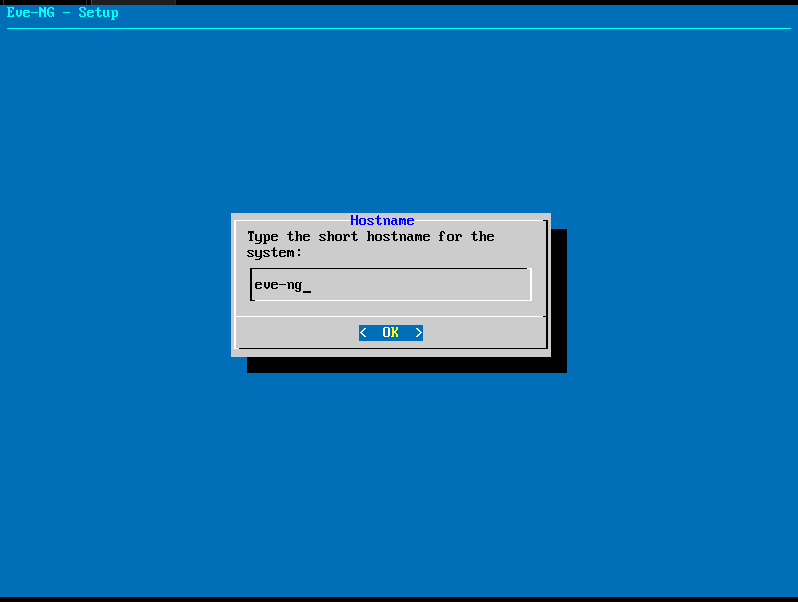The image size is (798, 602).
Task: Click the cyan horizontal line under the header
Action: [400, 28]
